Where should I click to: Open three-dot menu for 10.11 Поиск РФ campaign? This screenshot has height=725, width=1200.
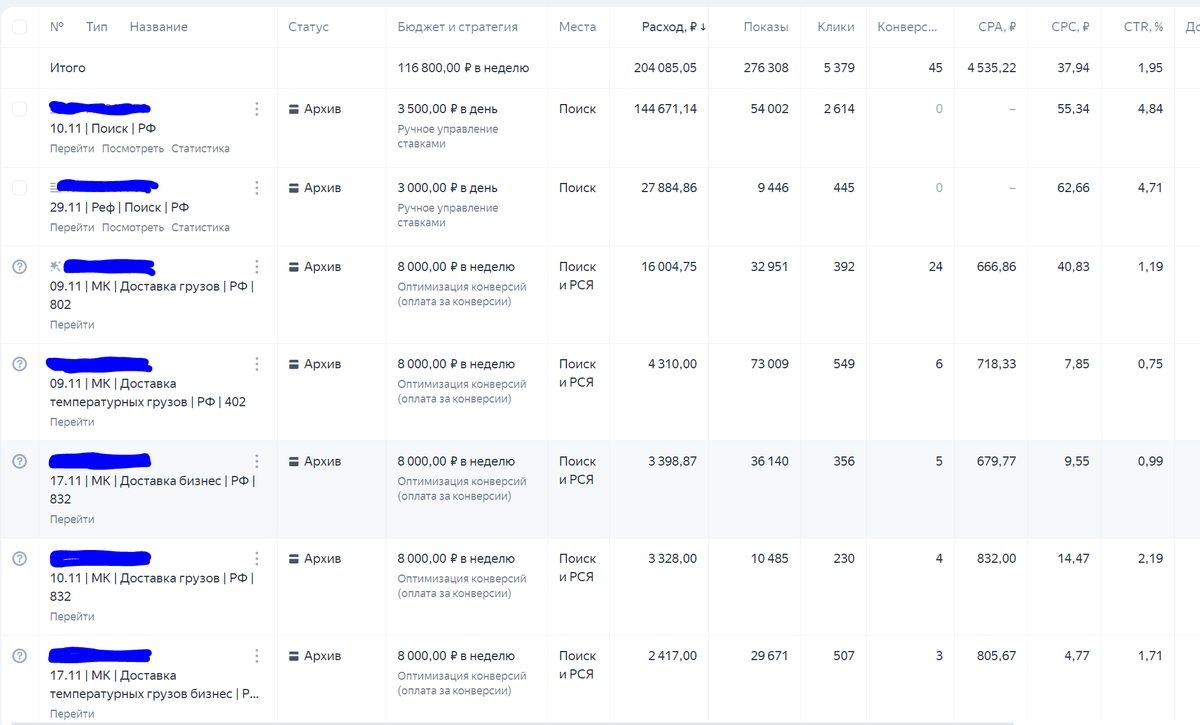(257, 109)
